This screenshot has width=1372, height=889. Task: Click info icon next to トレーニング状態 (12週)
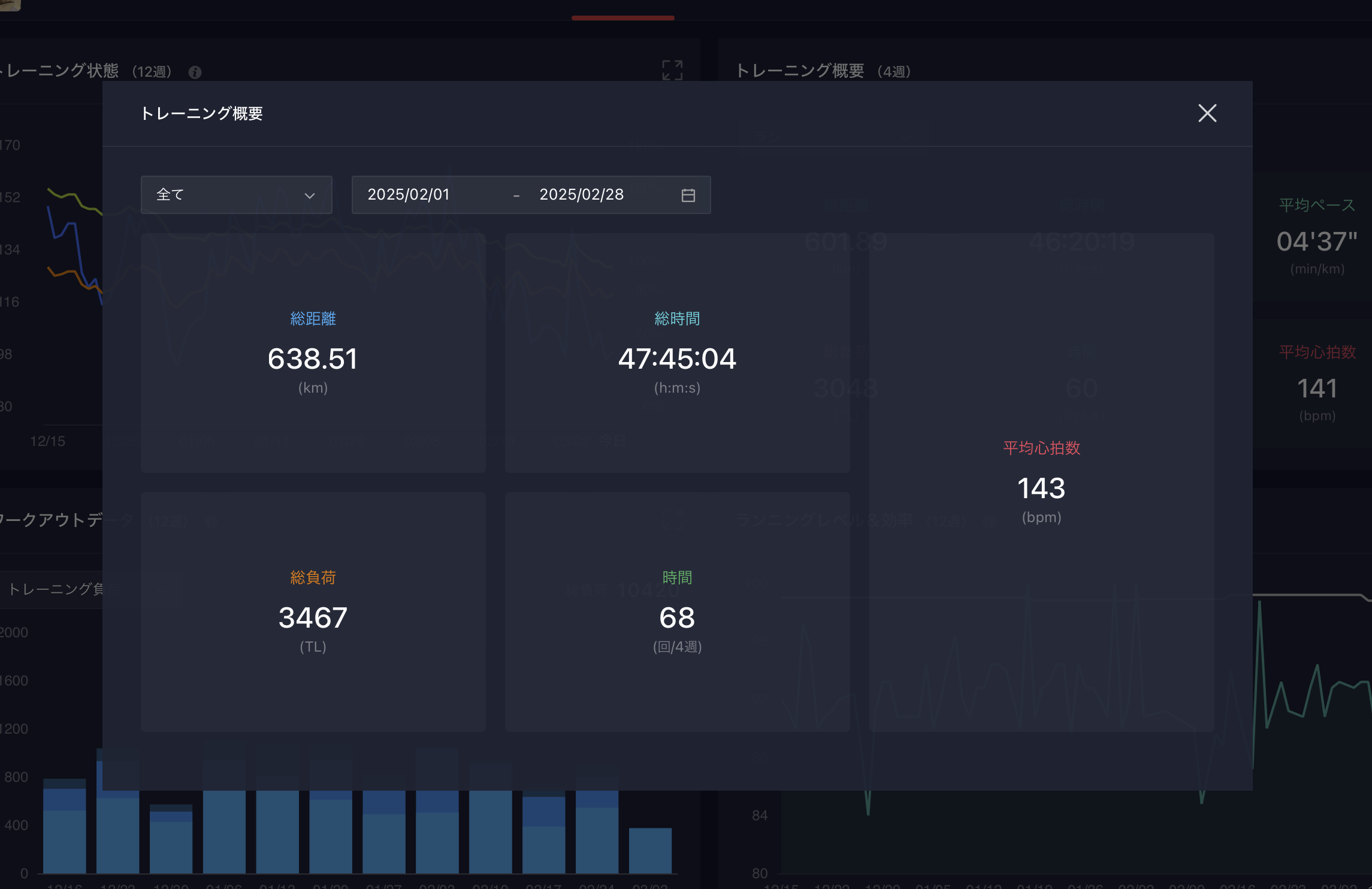coord(195,73)
